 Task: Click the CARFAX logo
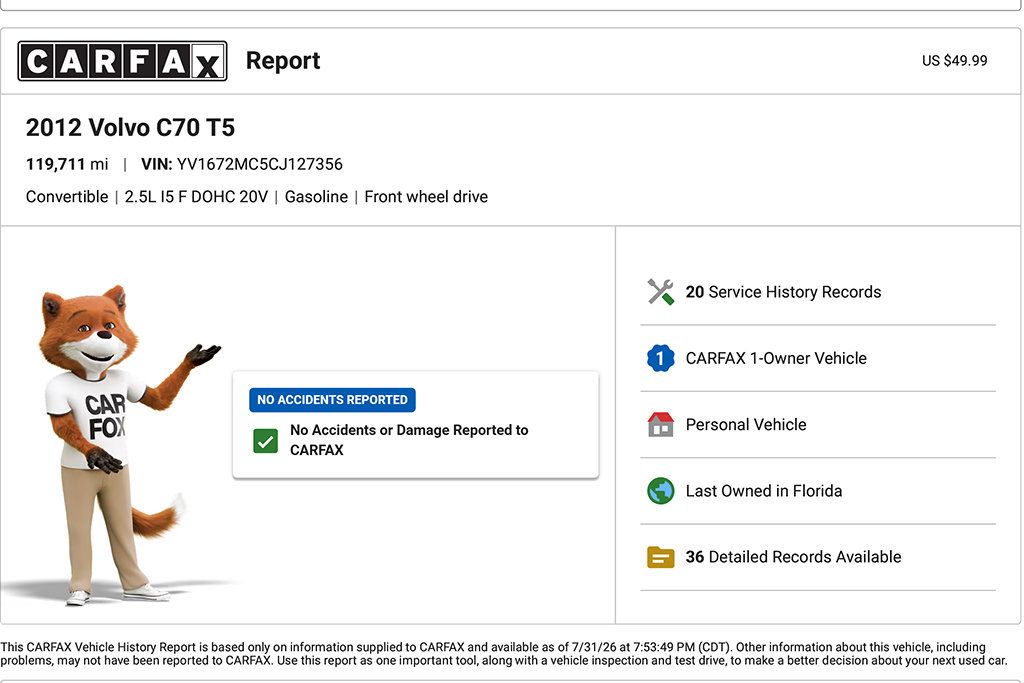122,61
